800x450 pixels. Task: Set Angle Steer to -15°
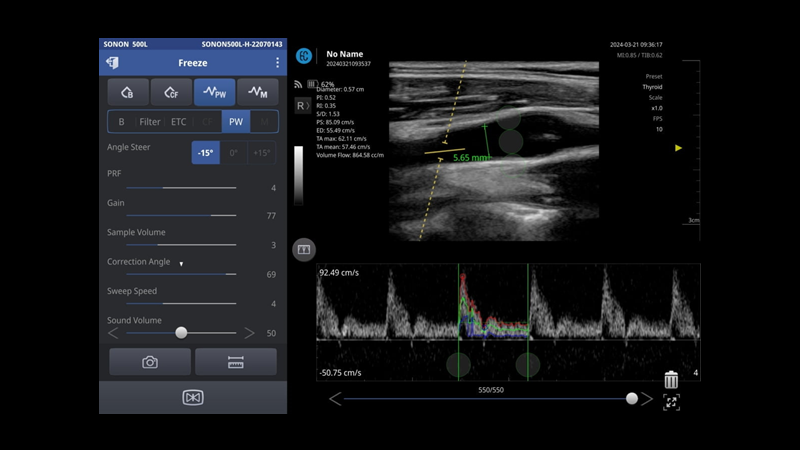point(205,153)
